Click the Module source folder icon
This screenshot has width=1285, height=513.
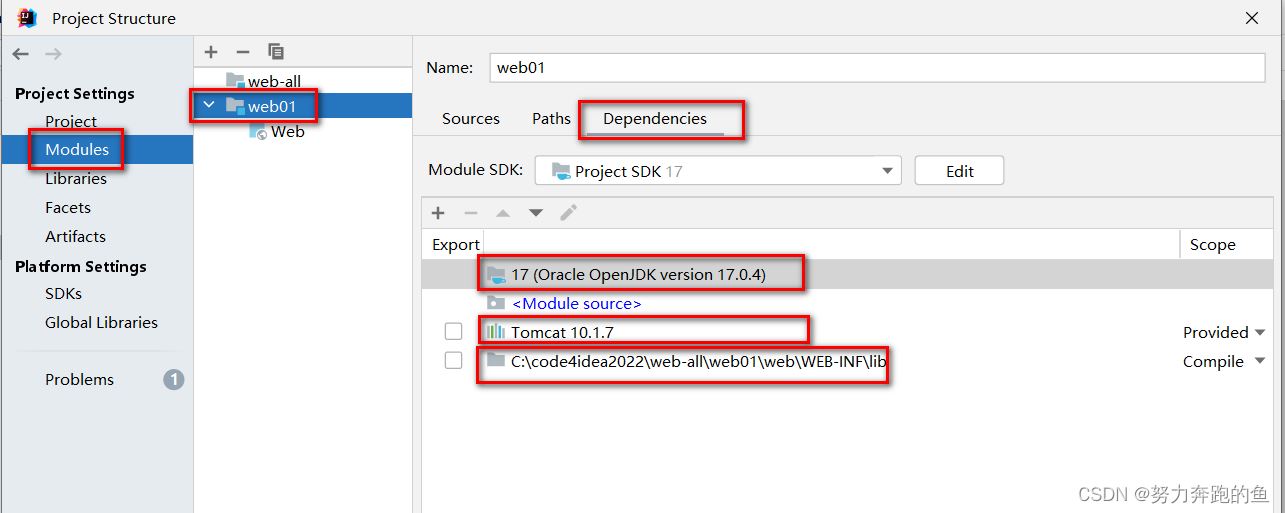[x=496, y=302]
